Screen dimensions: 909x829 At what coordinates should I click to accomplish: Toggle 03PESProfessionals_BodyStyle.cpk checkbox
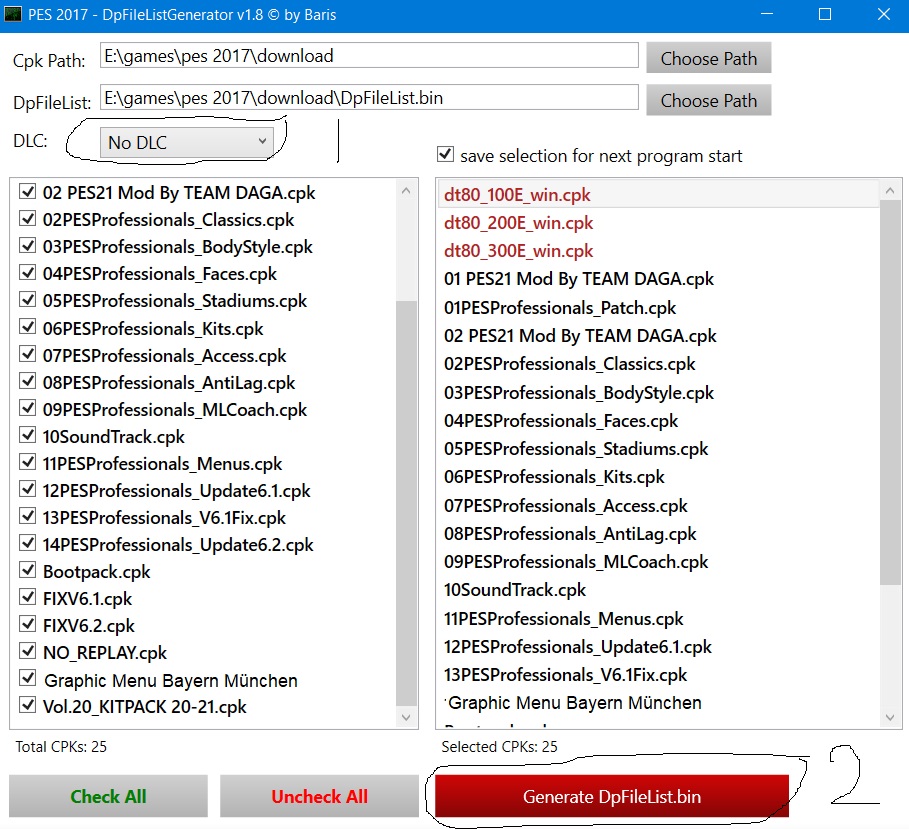[x=27, y=245]
